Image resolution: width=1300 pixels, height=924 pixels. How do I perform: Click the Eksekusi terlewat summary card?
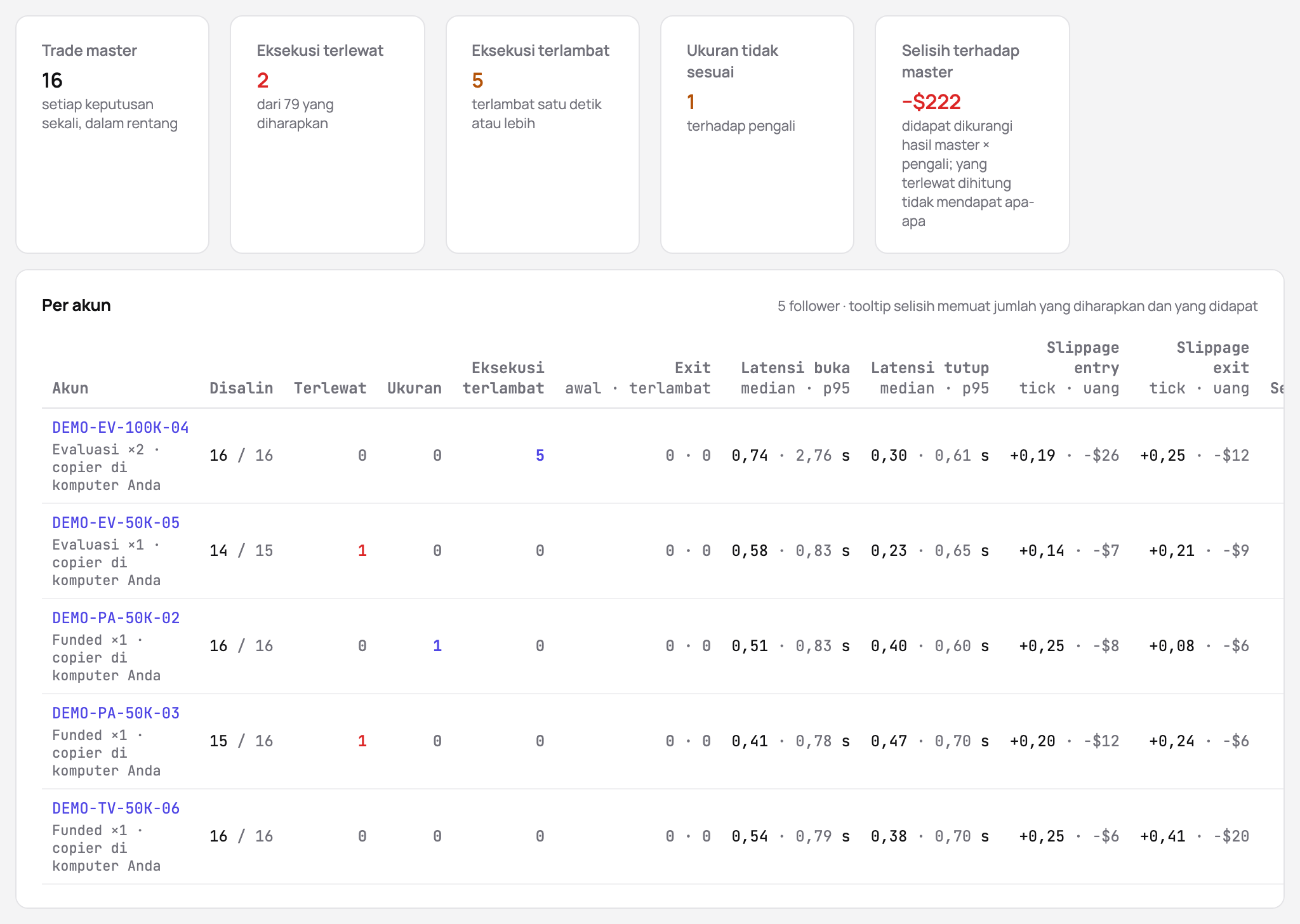328,135
